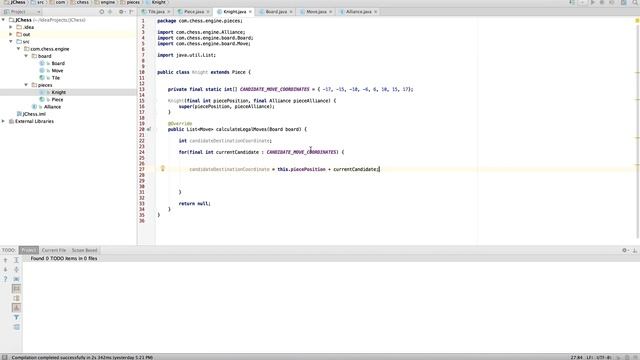Open the Piece.java editor tab

coord(193,12)
